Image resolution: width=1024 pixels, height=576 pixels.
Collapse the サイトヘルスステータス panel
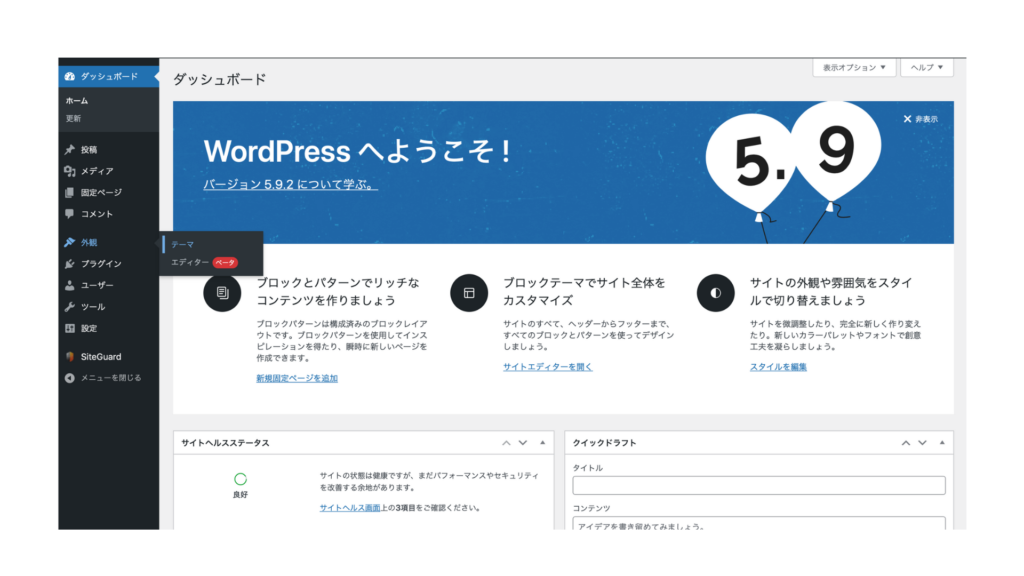(x=543, y=443)
